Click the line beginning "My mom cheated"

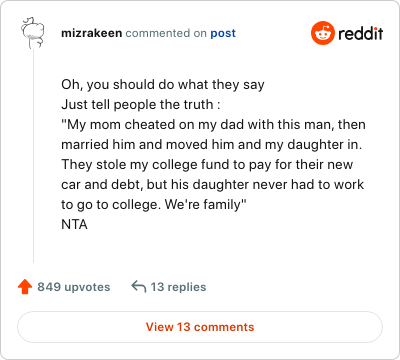[213, 125]
